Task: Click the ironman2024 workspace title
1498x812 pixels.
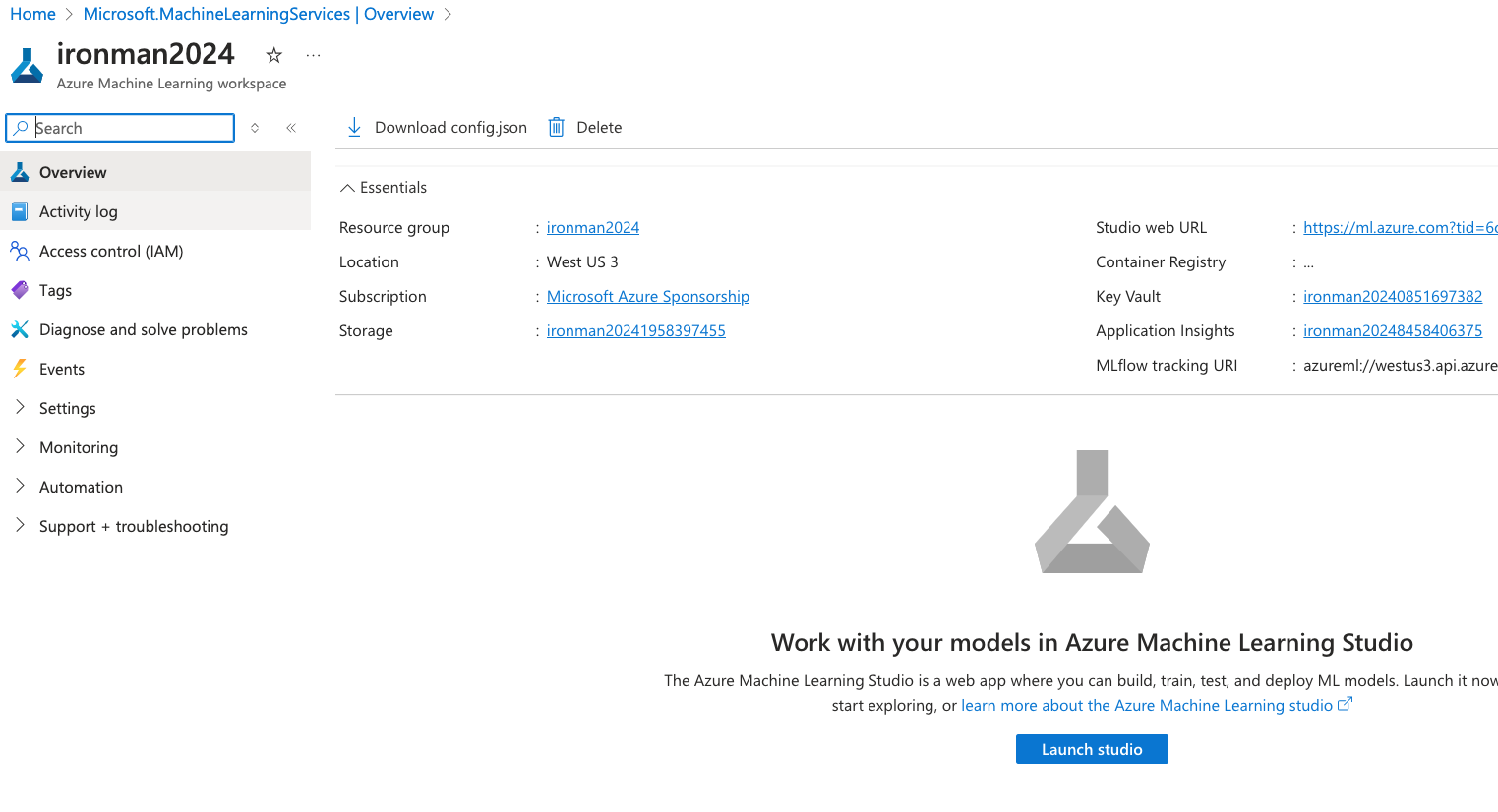Action: coord(146,53)
